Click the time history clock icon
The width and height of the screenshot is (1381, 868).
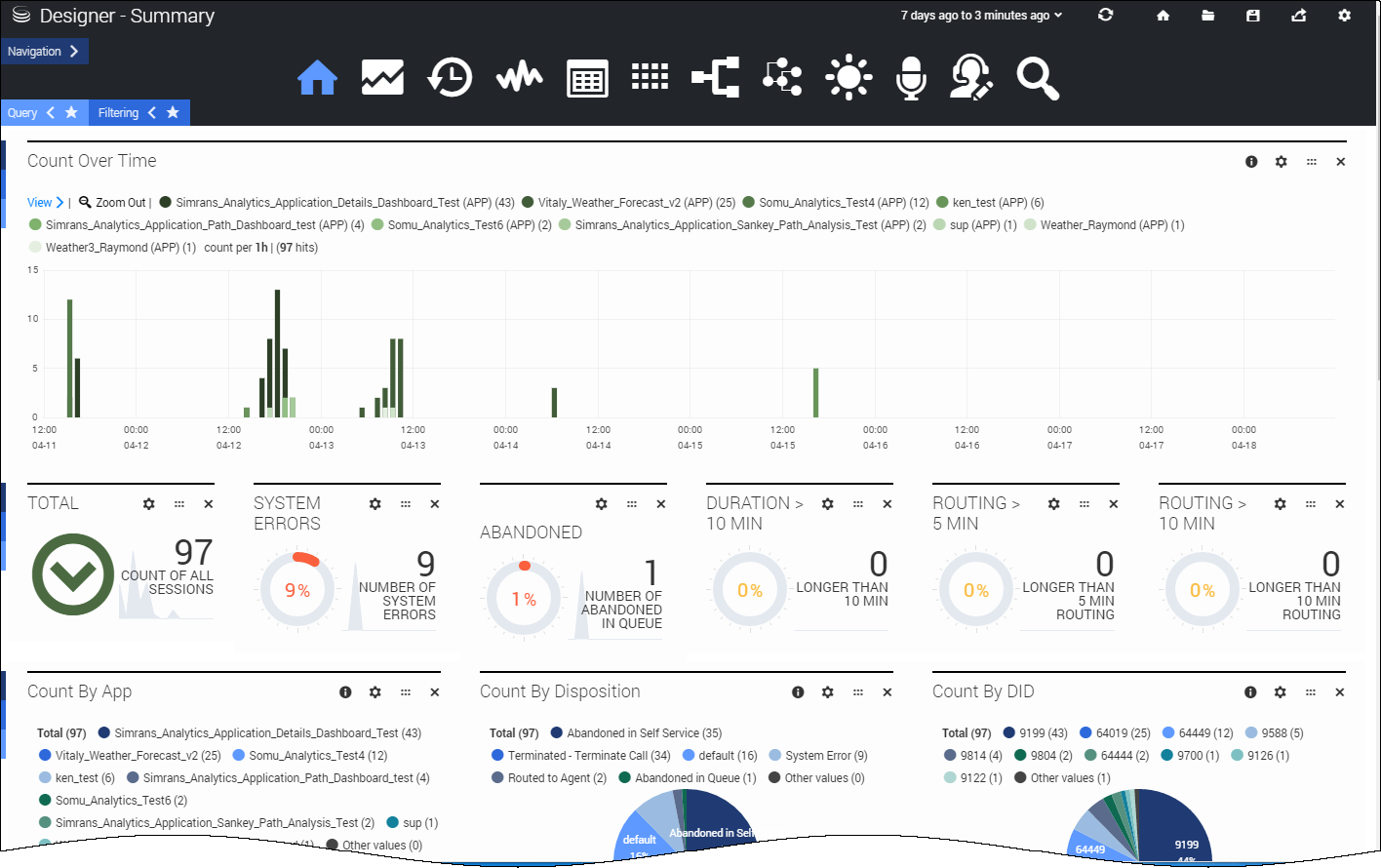[449, 76]
